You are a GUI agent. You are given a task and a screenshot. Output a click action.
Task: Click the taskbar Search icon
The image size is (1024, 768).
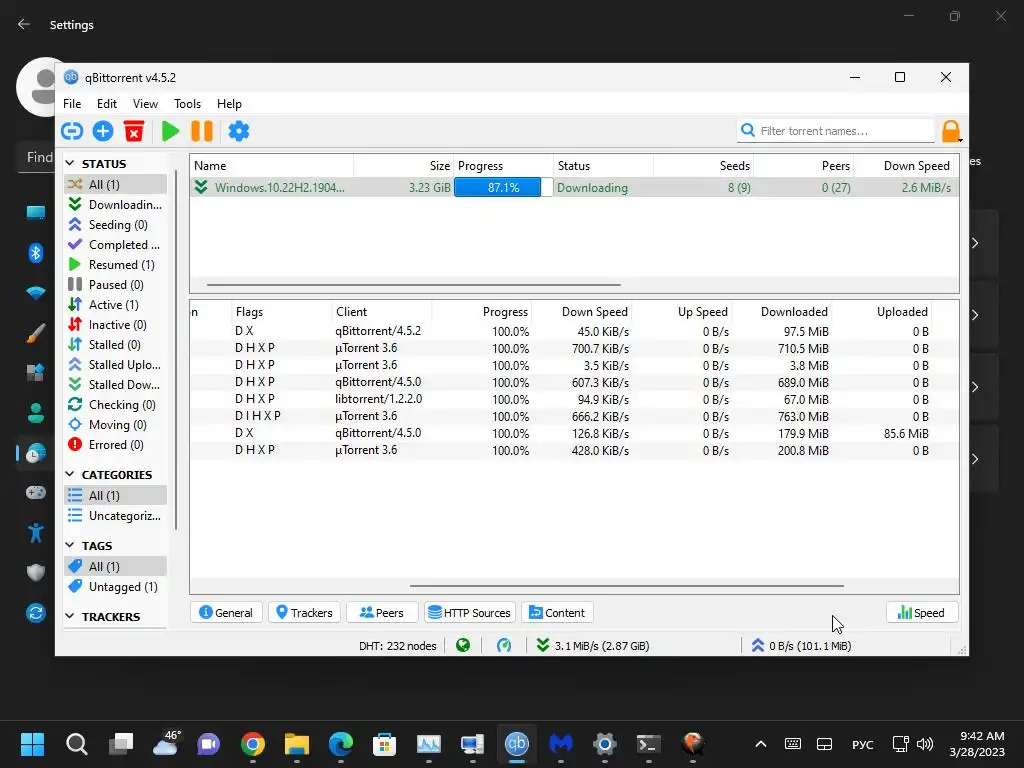76,744
